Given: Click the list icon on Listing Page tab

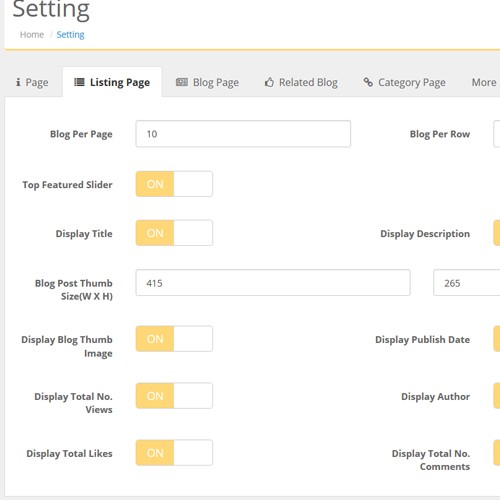Looking at the screenshot, I should [x=79, y=82].
